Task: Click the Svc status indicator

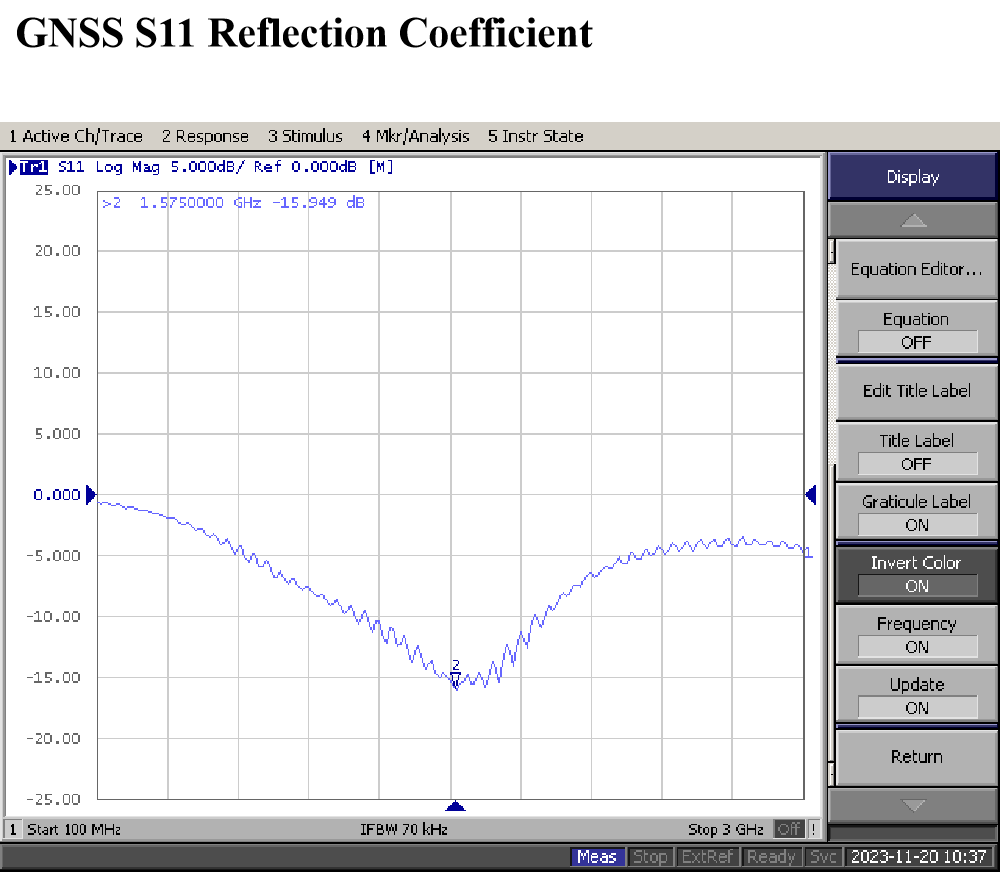Action: coord(823,857)
